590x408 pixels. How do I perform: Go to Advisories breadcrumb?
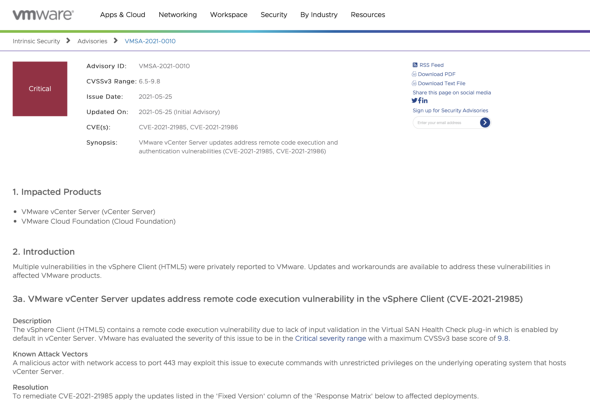pos(92,41)
